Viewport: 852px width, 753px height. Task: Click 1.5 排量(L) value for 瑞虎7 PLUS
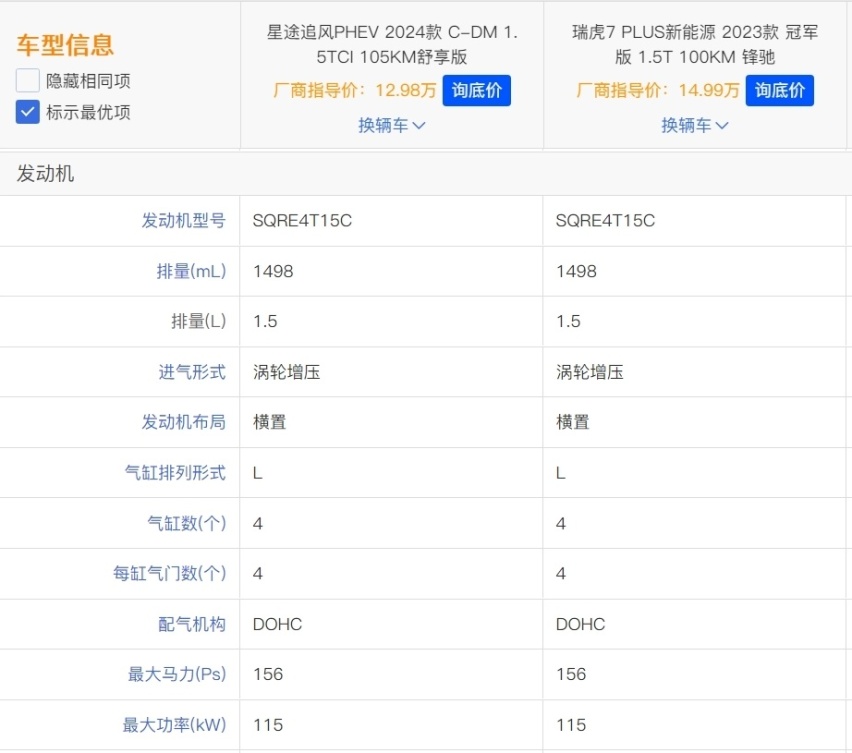(x=568, y=321)
